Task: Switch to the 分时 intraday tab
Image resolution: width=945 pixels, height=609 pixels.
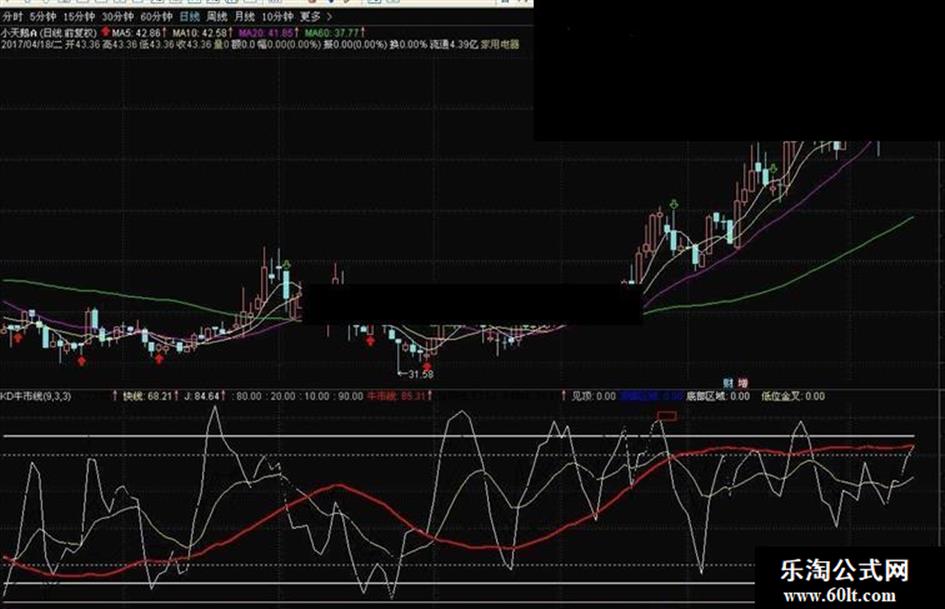Action: point(13,17)
